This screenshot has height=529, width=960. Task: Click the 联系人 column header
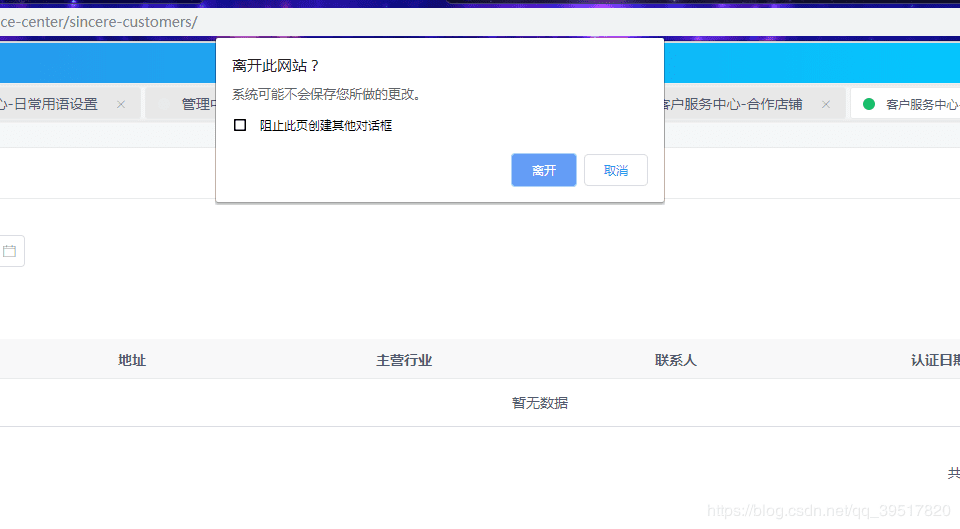(676, 360)
